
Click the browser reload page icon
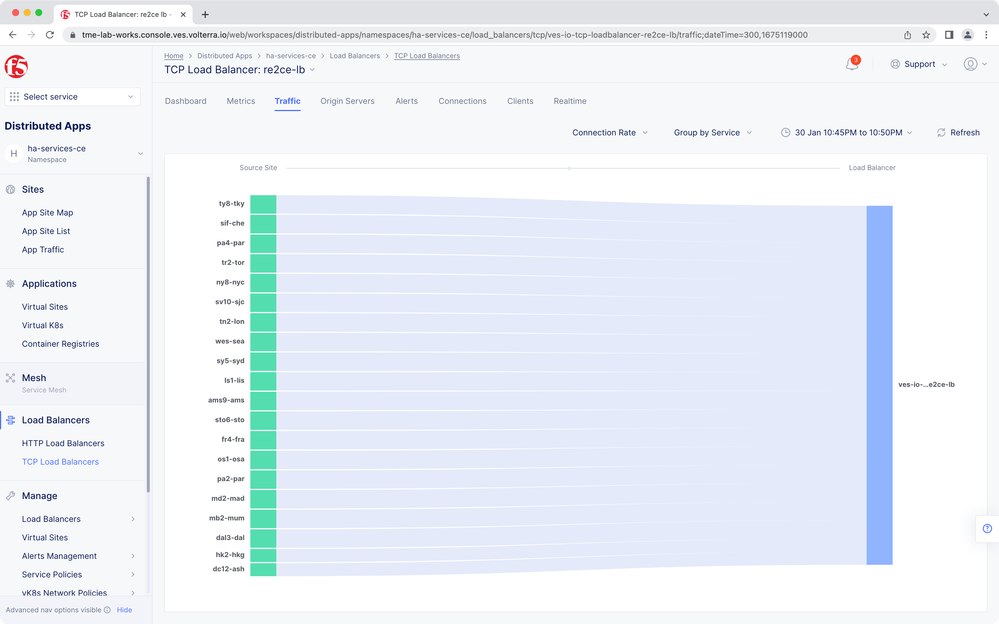tap(52, 34)
